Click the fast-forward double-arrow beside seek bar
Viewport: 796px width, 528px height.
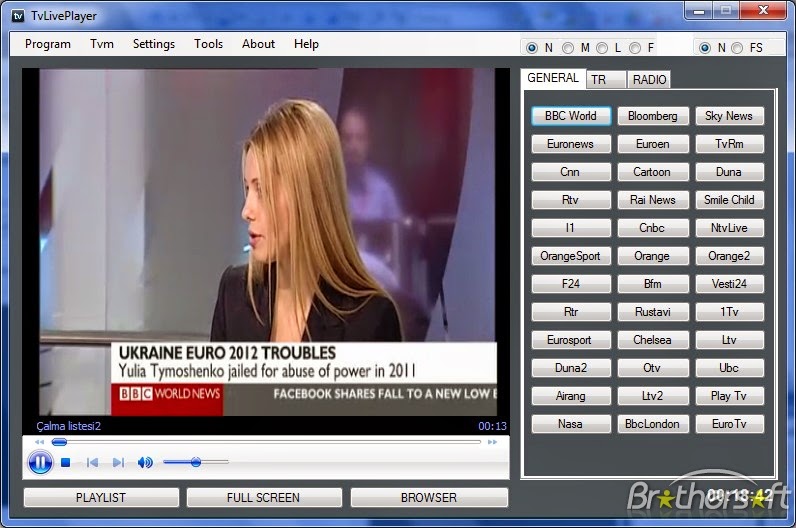point(492,442)
